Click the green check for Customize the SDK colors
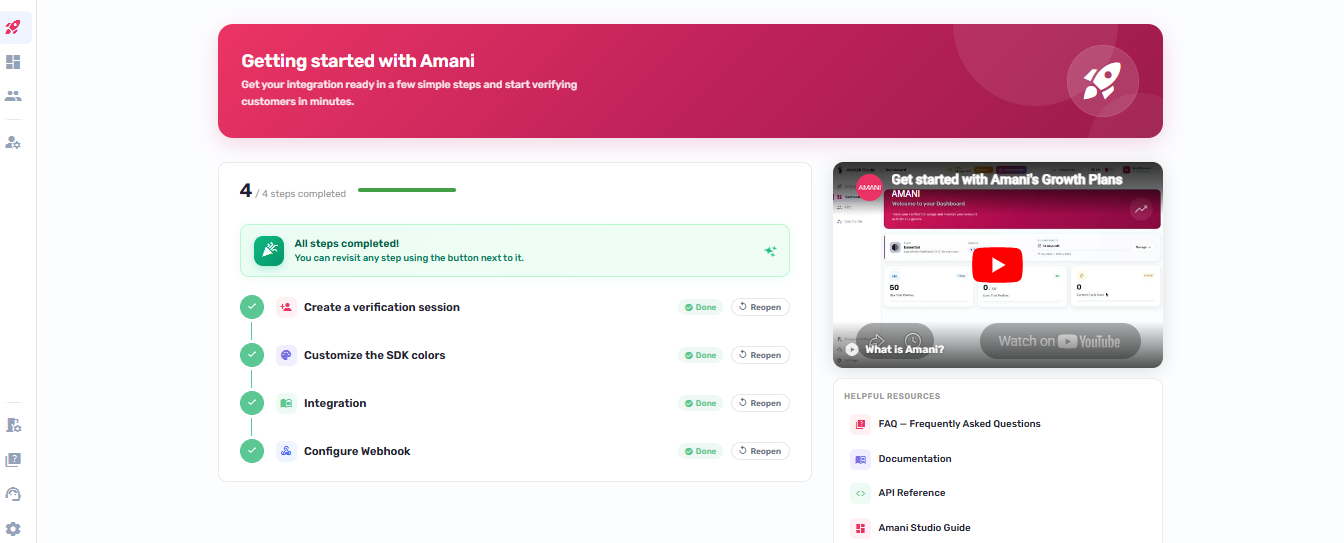Image resolution: width=1344 pixels, height=543 pixels. [252, 355]
